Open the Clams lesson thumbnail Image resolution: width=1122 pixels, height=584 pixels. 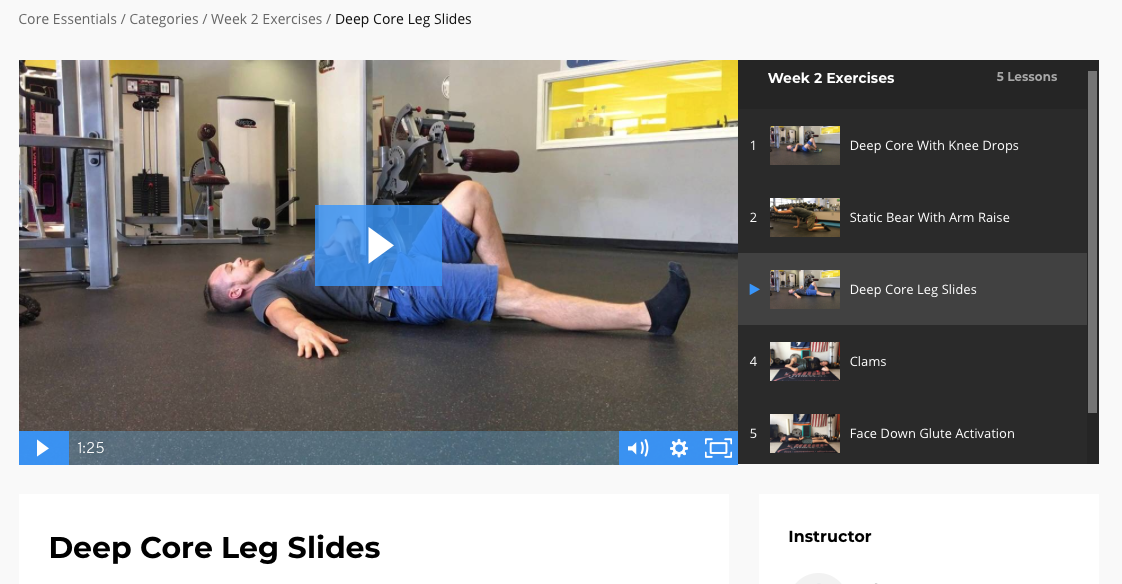804,361
